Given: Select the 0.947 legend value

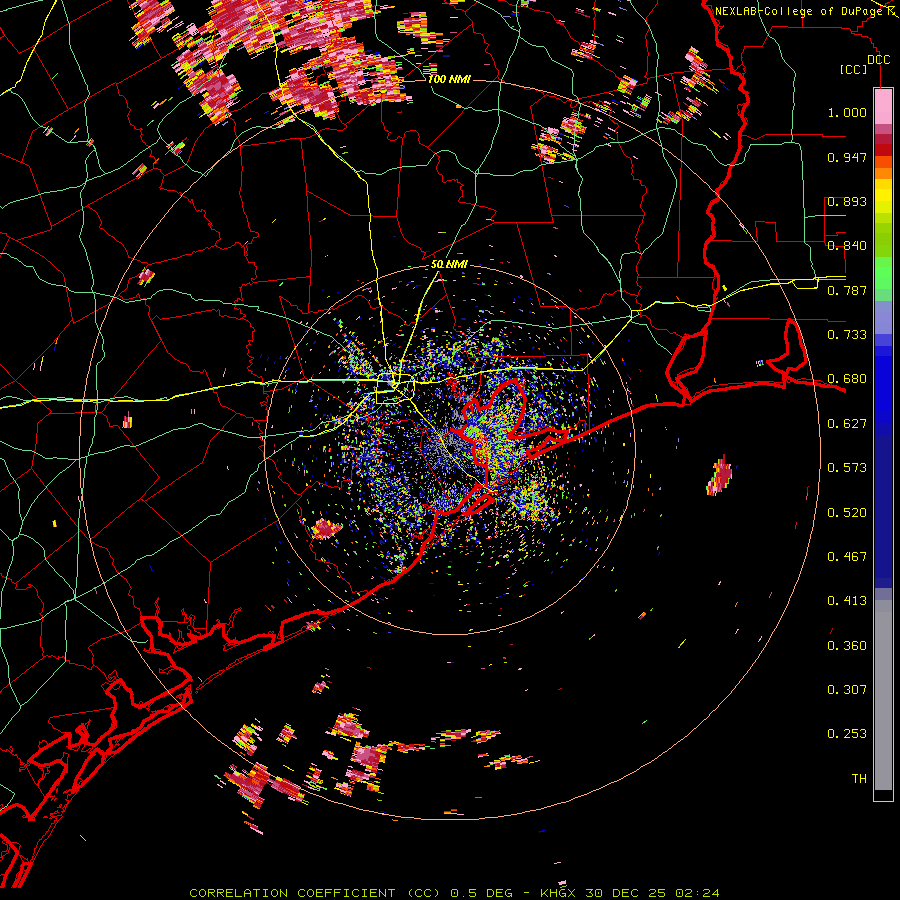Looking at the screenshot, I should point(847,157).
